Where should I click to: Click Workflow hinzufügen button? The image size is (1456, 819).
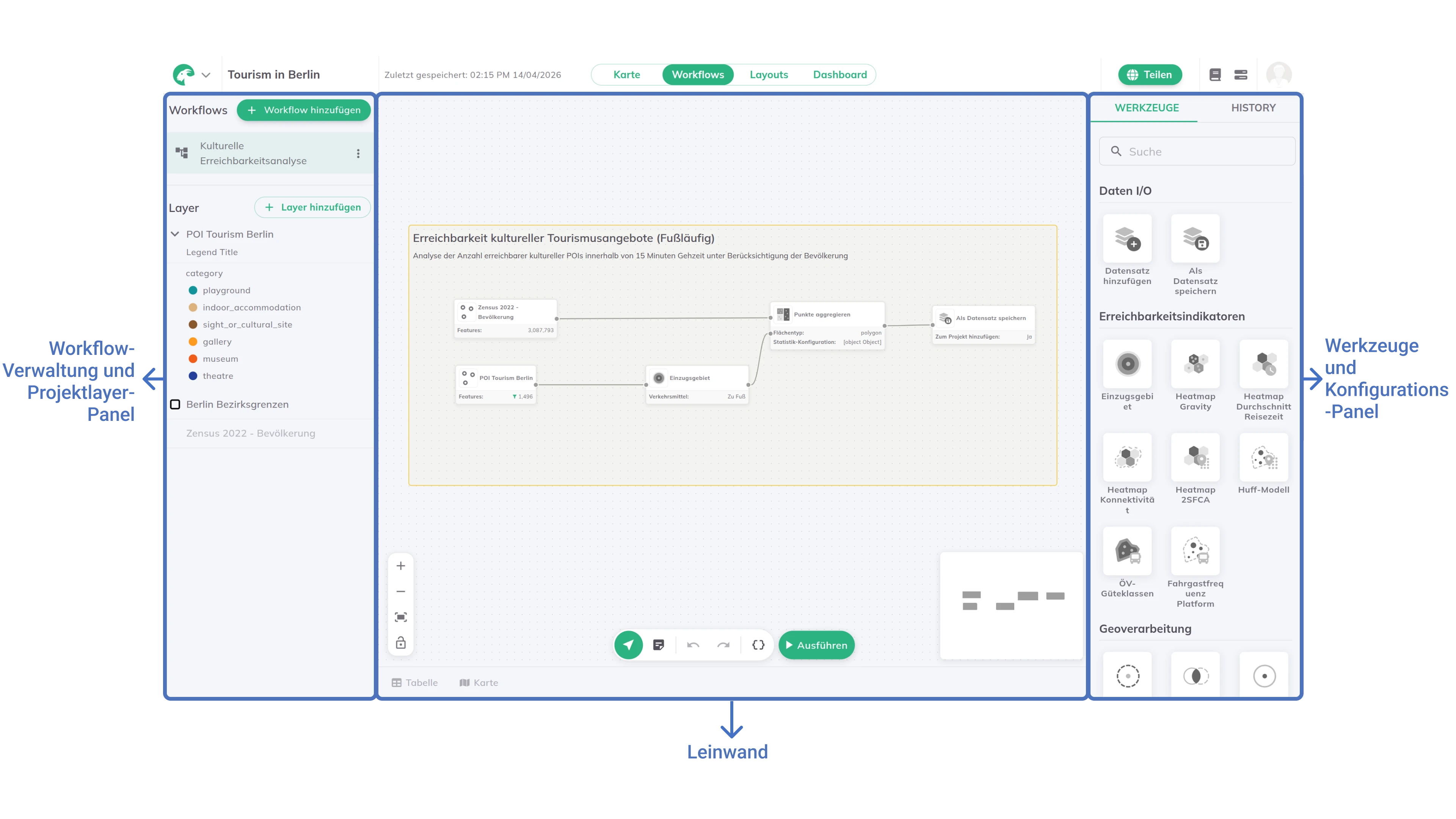click(x=303, y=110)
